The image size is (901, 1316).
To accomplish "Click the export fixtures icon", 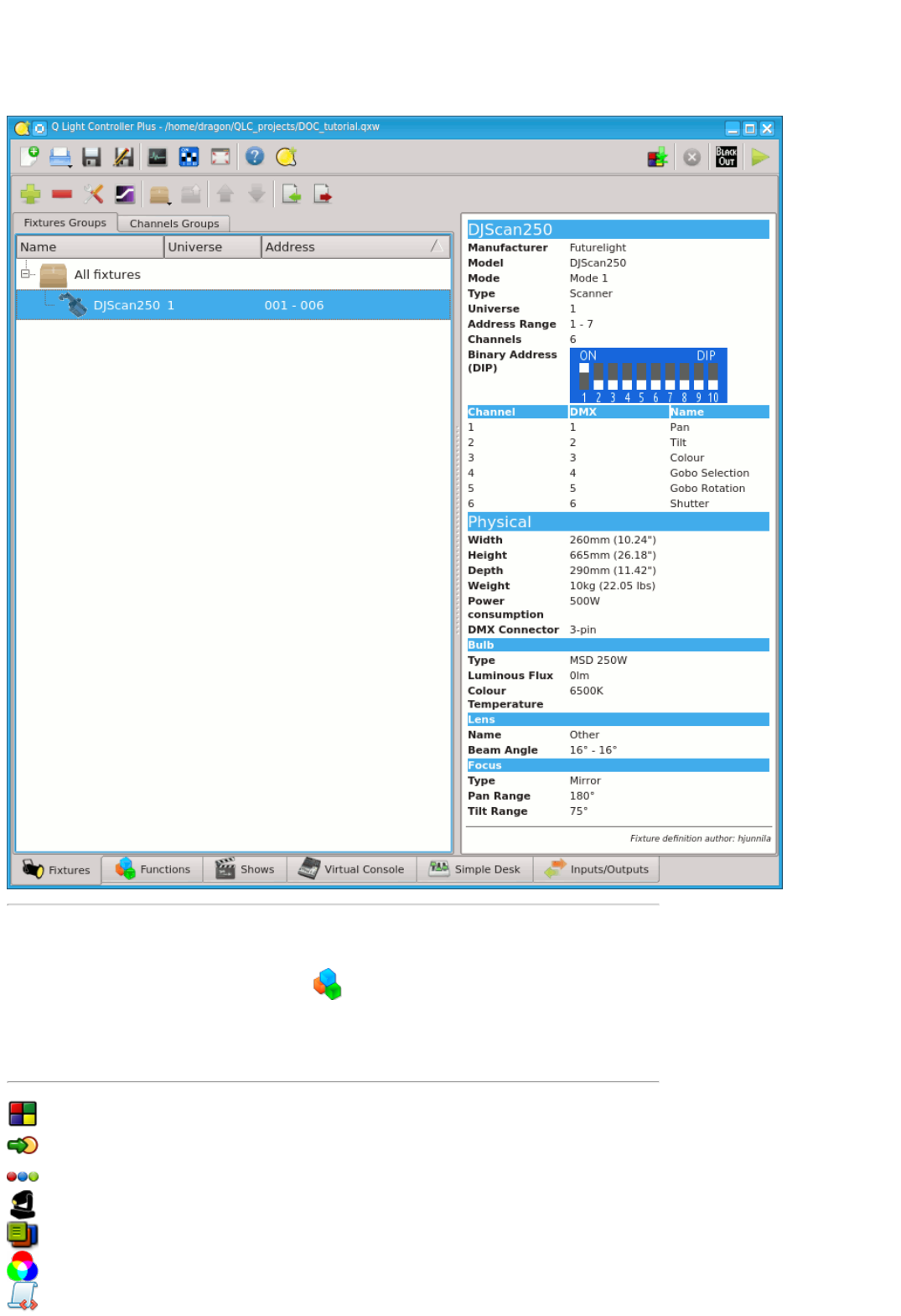I will pos(323,194).
